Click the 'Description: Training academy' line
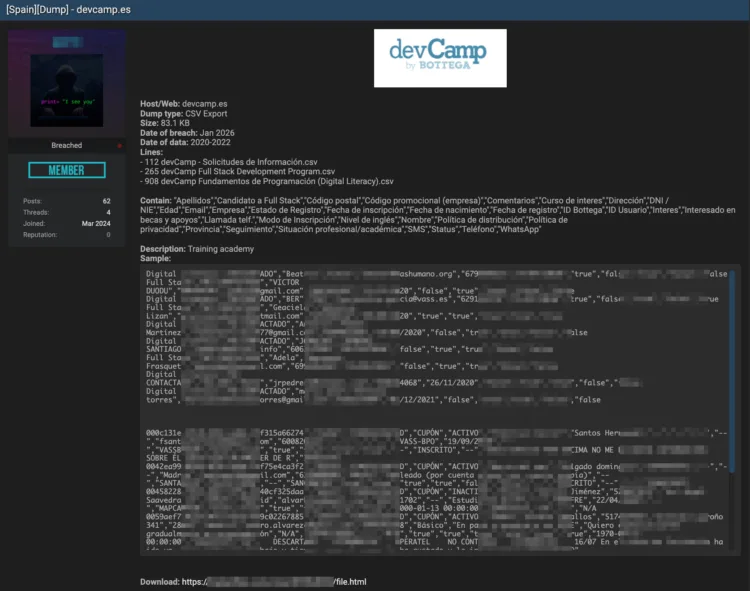Screen dimensions: 750x591 197,249
